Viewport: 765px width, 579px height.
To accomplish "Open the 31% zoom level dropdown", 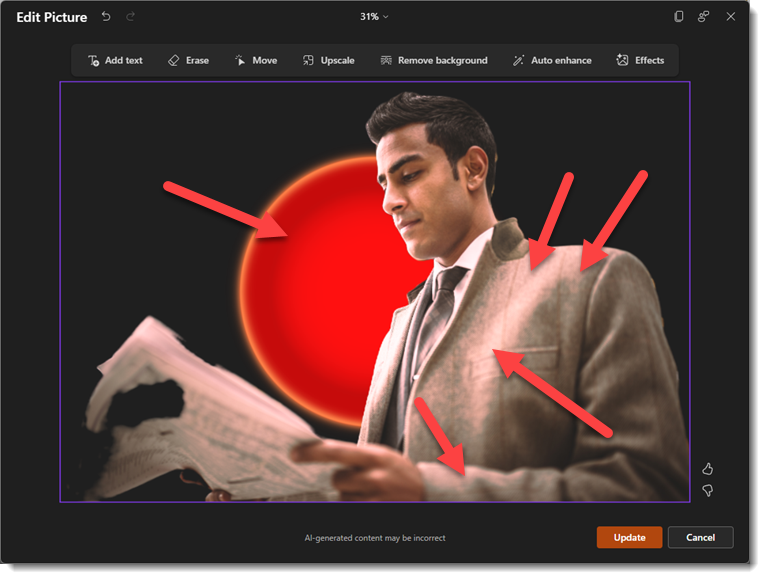I will (374, 17).
